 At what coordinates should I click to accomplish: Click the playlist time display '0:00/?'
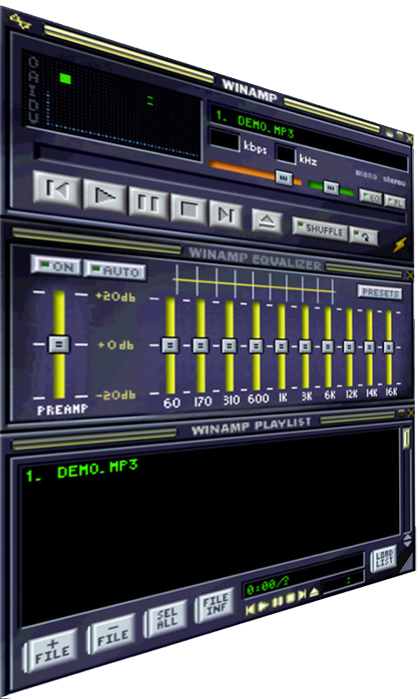267,586
